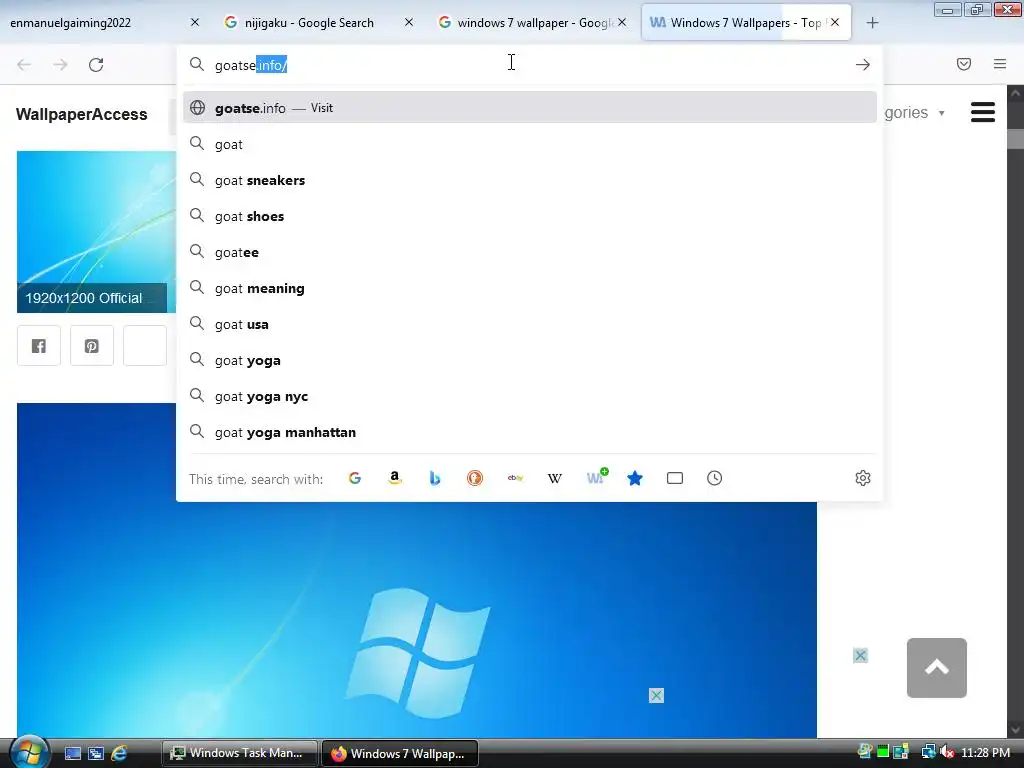Visit goatse.info suggestion row
1024x768 pixels.
530,108
